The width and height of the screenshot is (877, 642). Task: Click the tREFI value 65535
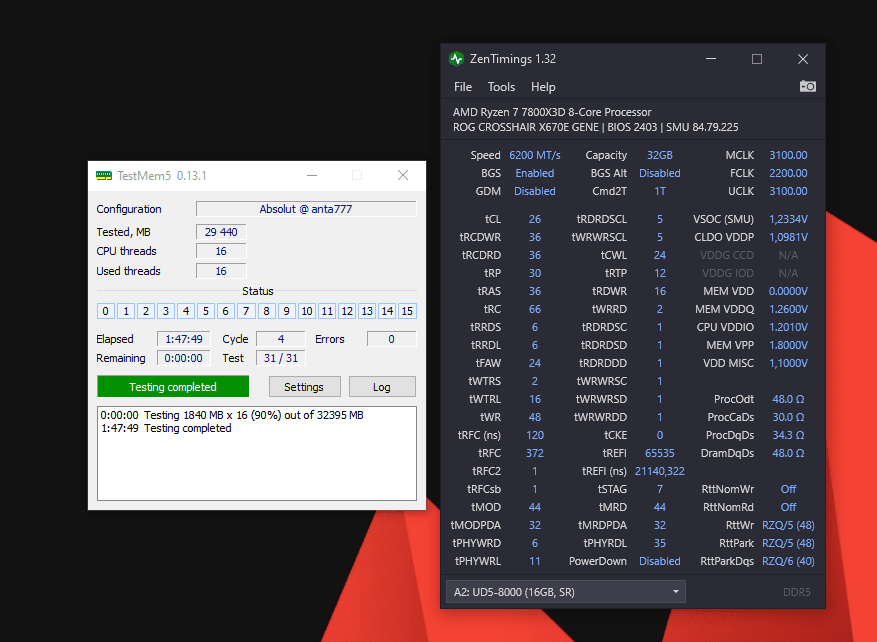(660, 452)
